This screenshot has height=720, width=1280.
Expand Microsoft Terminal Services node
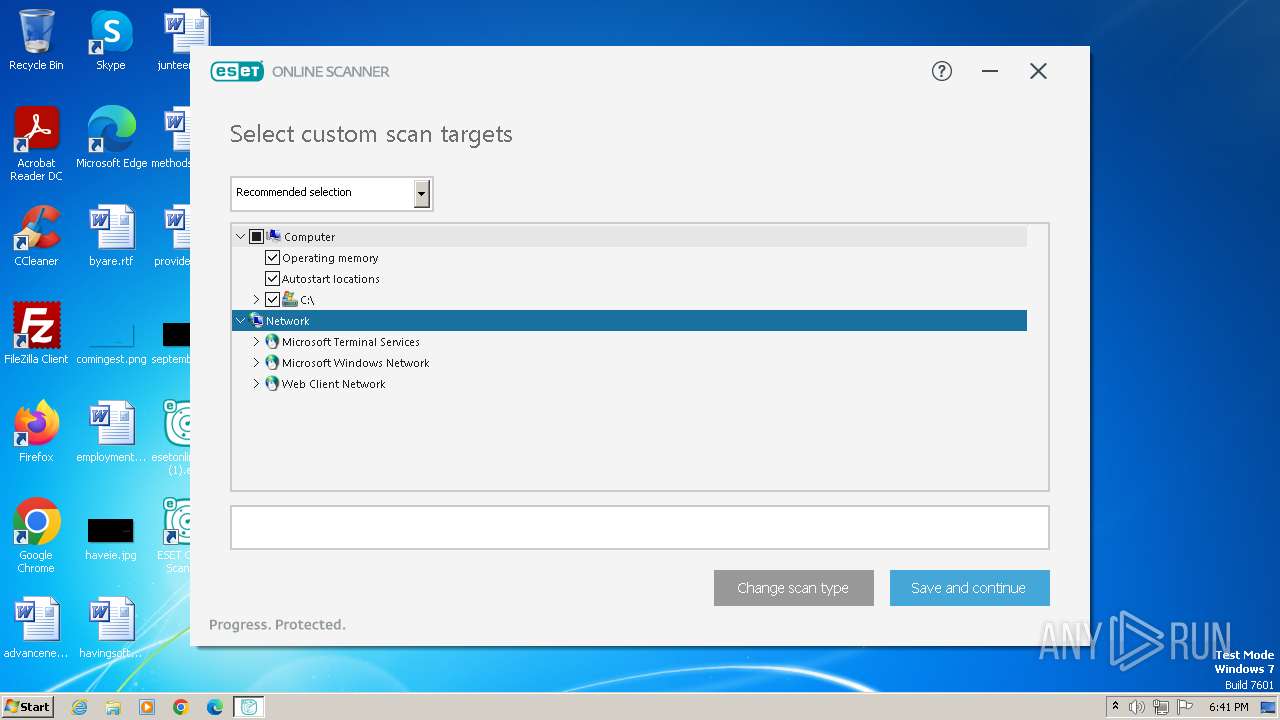tap(256, 342)
